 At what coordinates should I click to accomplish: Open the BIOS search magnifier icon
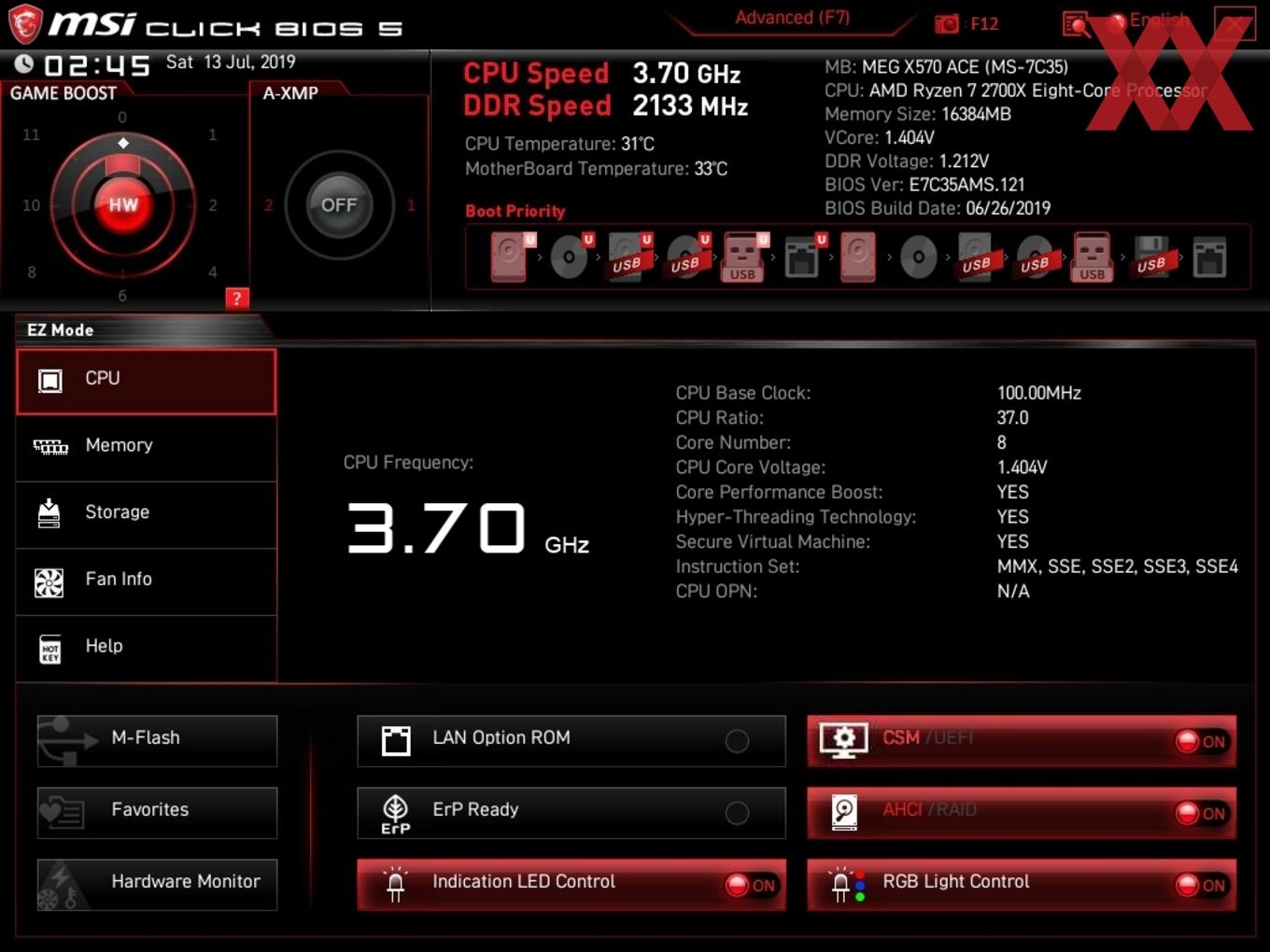coord(1077,24)
